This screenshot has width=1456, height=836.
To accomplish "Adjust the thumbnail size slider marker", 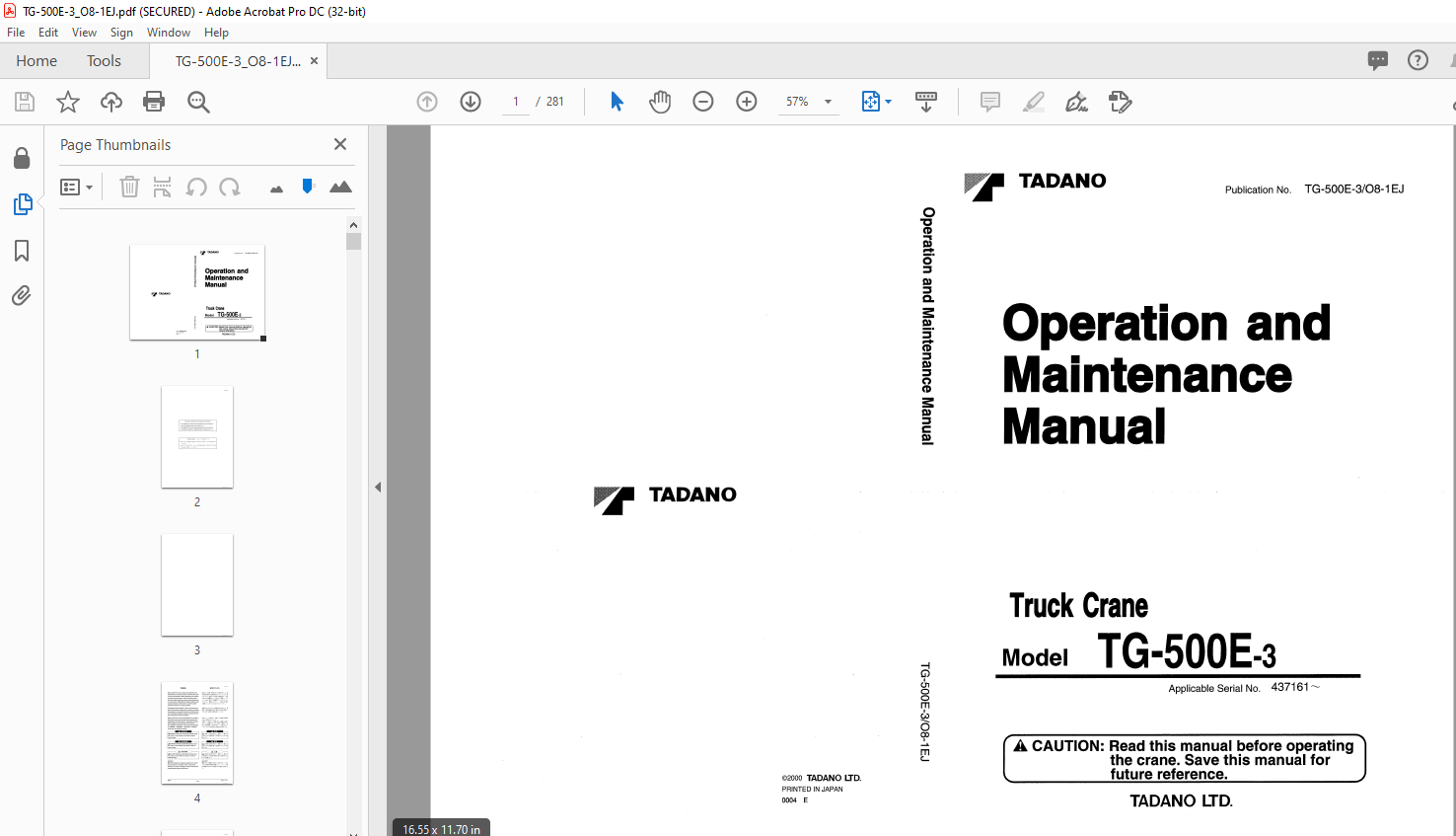I will coord(308,186).
